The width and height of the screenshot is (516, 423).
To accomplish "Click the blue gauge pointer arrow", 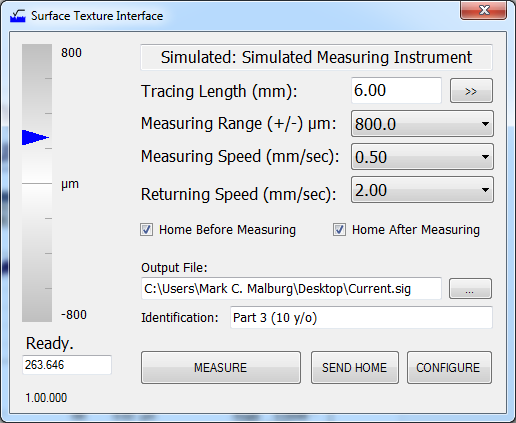I will [x=35, y=137].
